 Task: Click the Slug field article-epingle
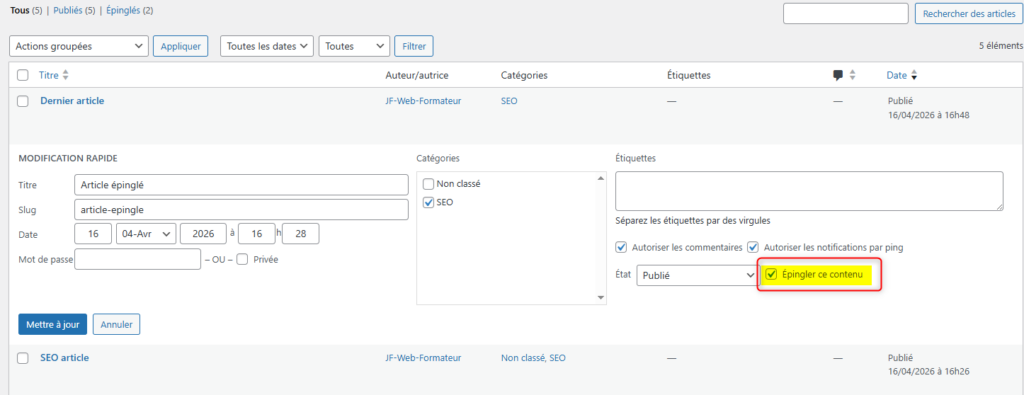coord(242,210)
